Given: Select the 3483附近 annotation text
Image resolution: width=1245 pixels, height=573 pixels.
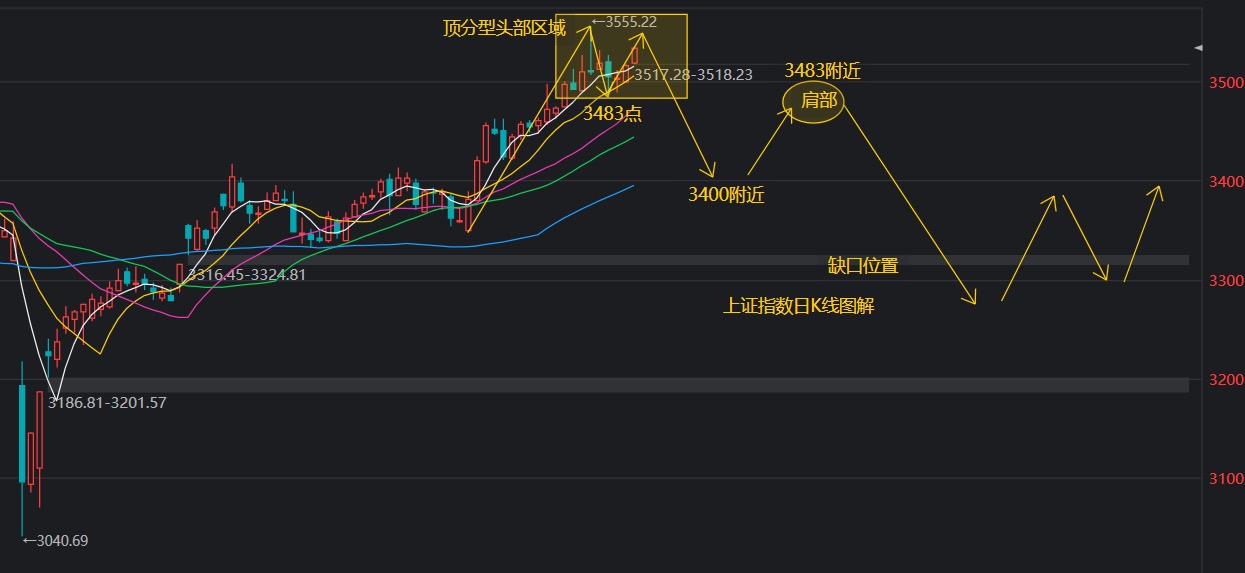Looking at the screenshot, I should tap(822, 71).
